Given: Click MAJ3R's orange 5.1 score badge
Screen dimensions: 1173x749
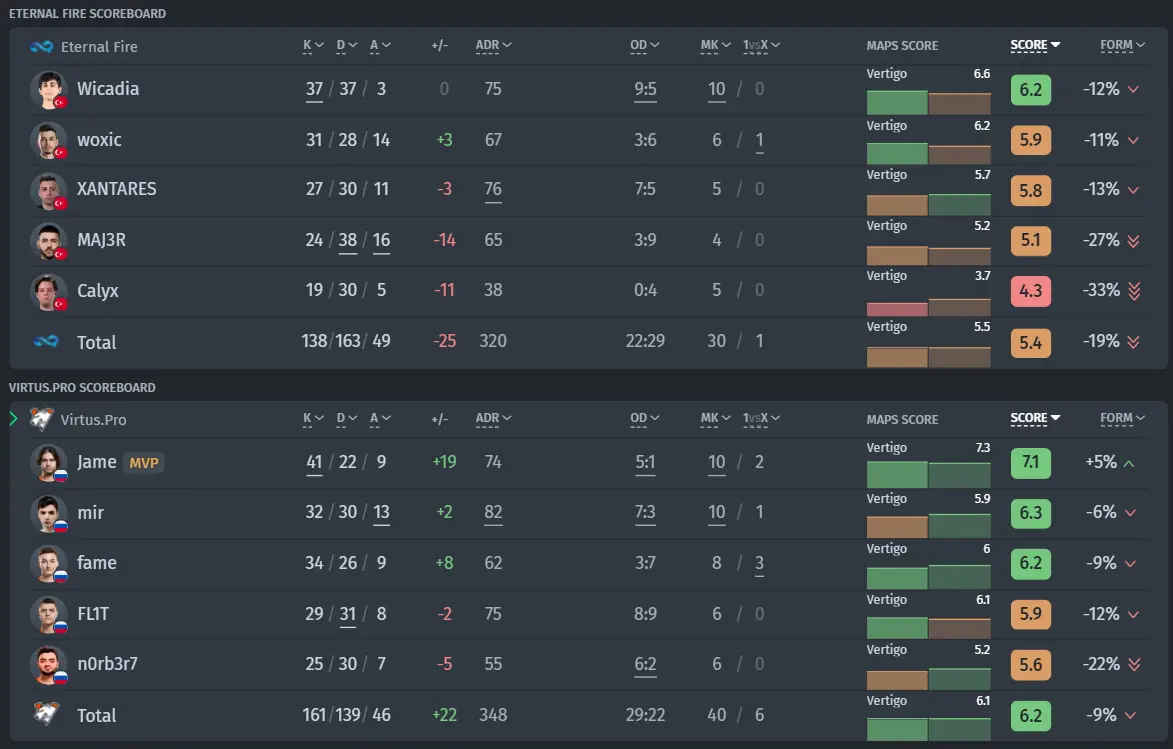Looking at the screenshot, I should pos(1030,241).
